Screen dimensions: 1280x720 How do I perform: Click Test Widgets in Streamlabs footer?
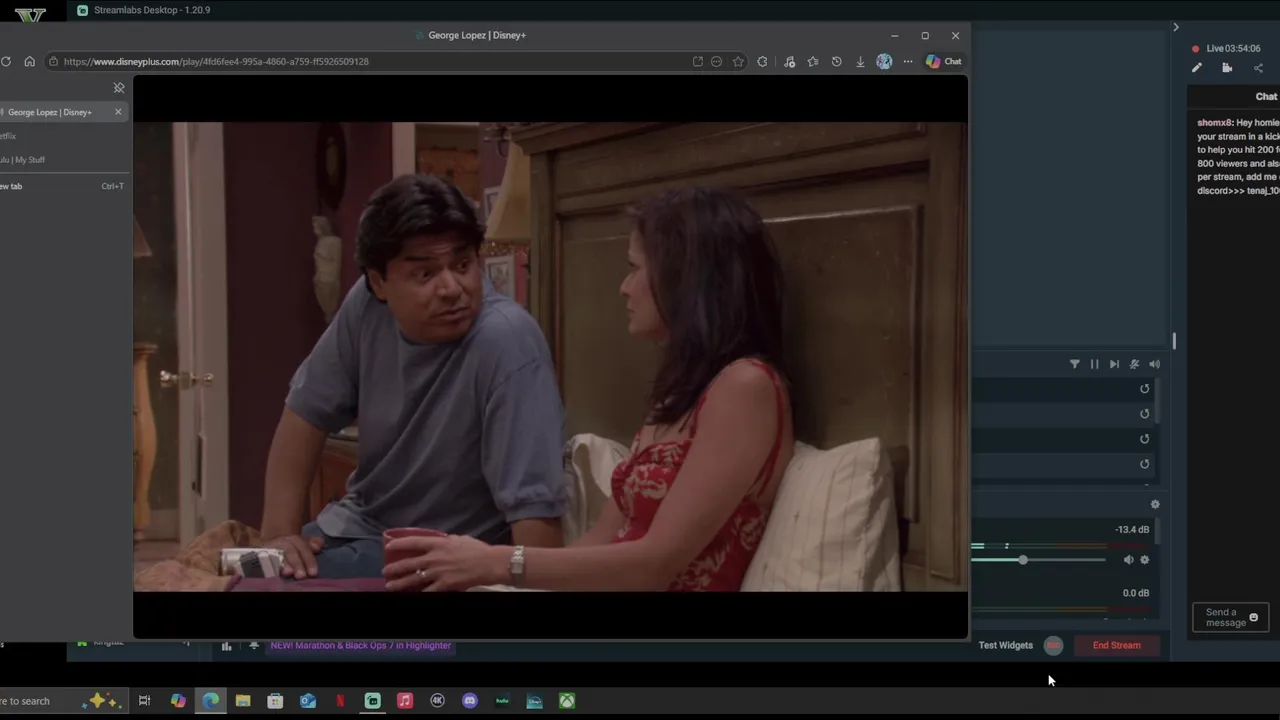(1006, 645)
